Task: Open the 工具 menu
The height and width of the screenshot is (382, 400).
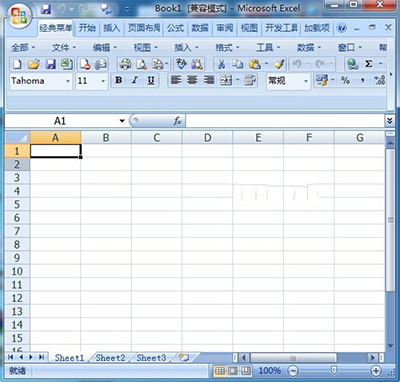Action: point(268,48)
